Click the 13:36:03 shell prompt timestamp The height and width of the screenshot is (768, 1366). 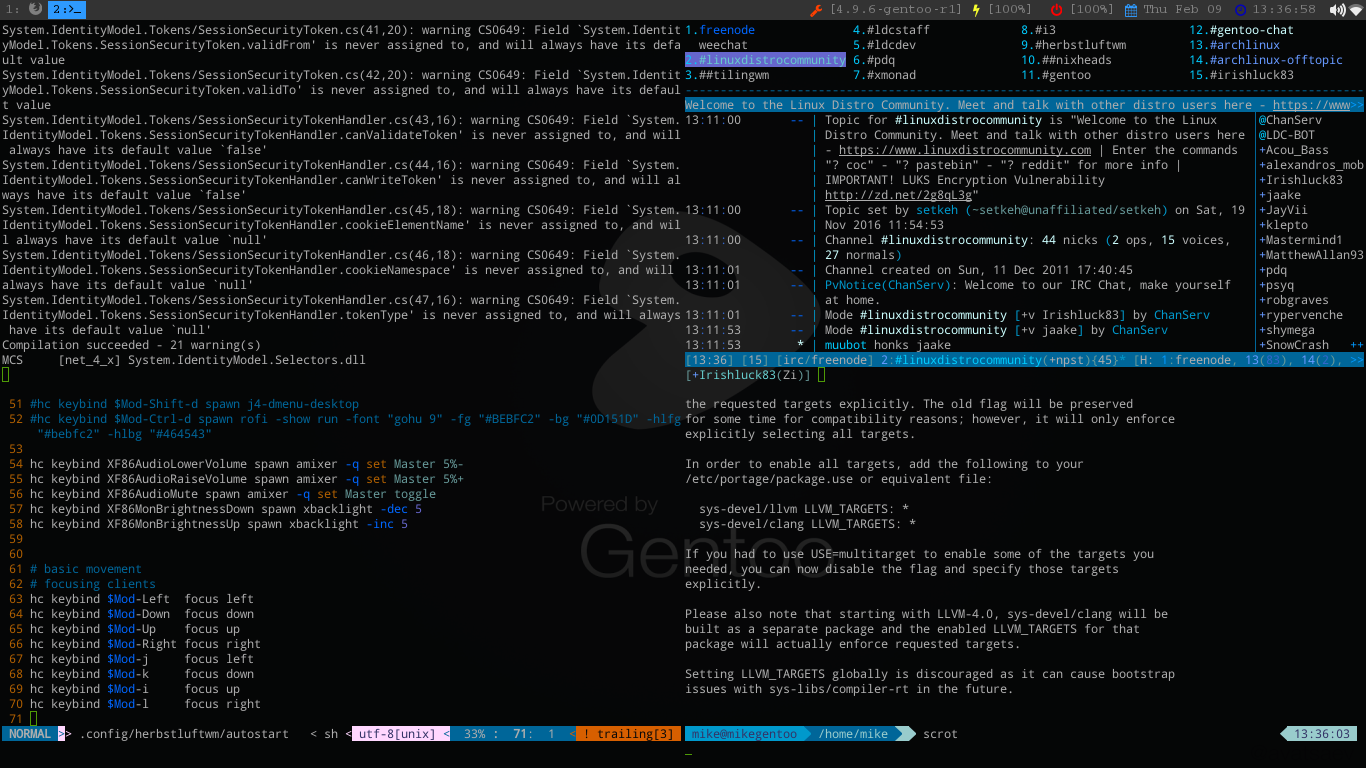point(1322,734)
